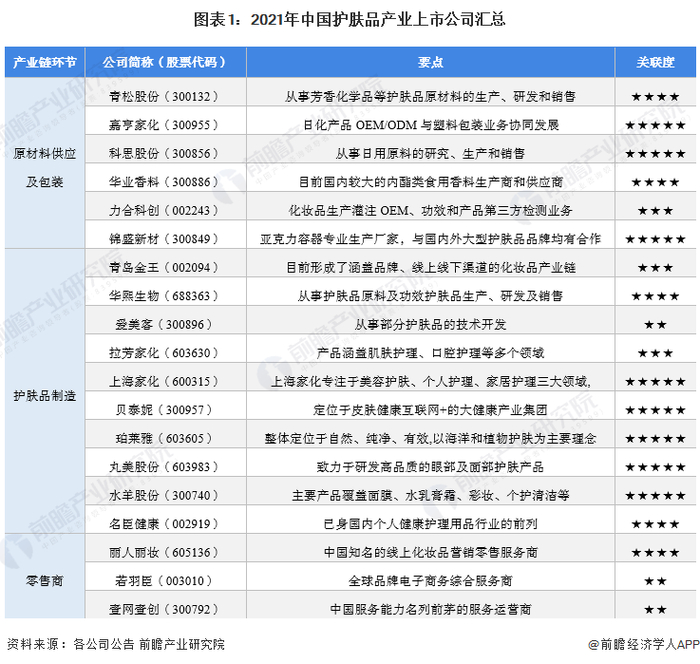The height and width of the screenshot is (664, 700).
Task: Click description 从事日用原料的研究、生产和销售
Action: pyautogui.click(x=430, y=153)
